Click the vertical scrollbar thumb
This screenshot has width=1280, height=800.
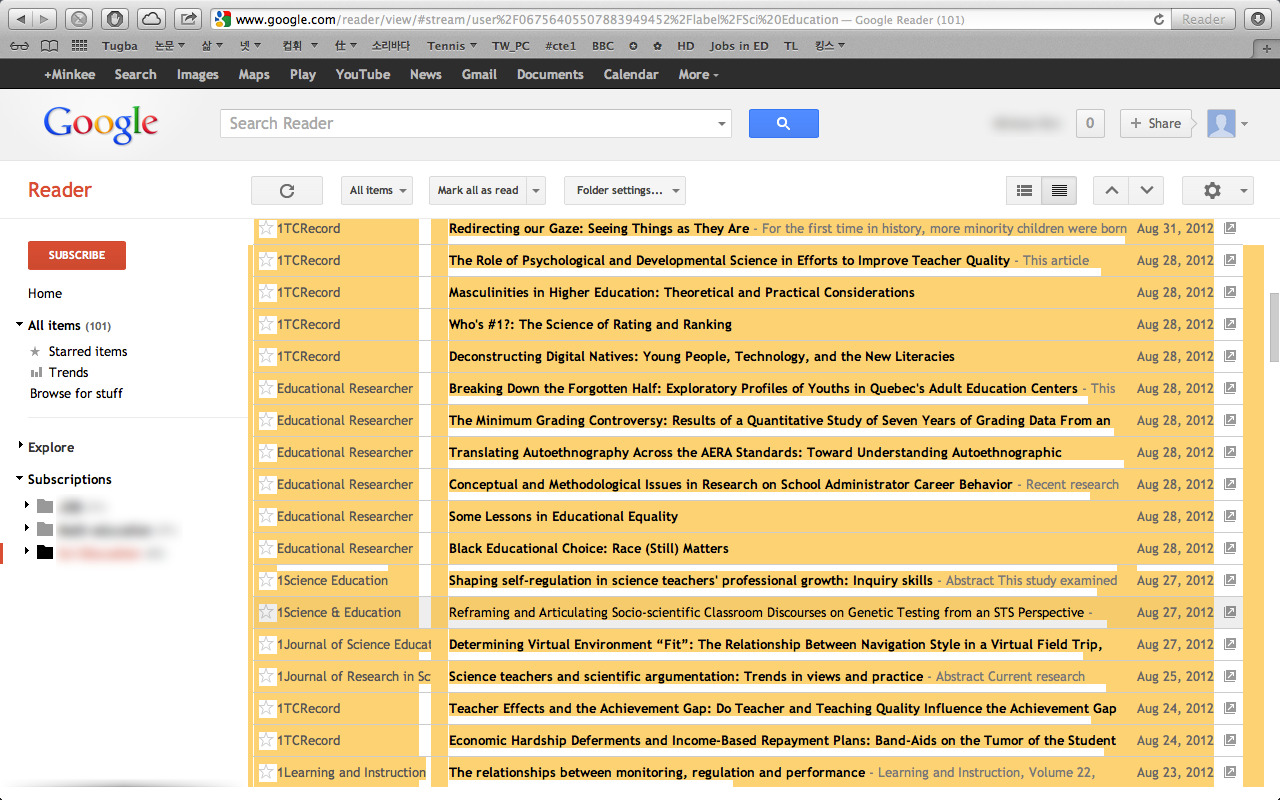[x=1274, y=327]
